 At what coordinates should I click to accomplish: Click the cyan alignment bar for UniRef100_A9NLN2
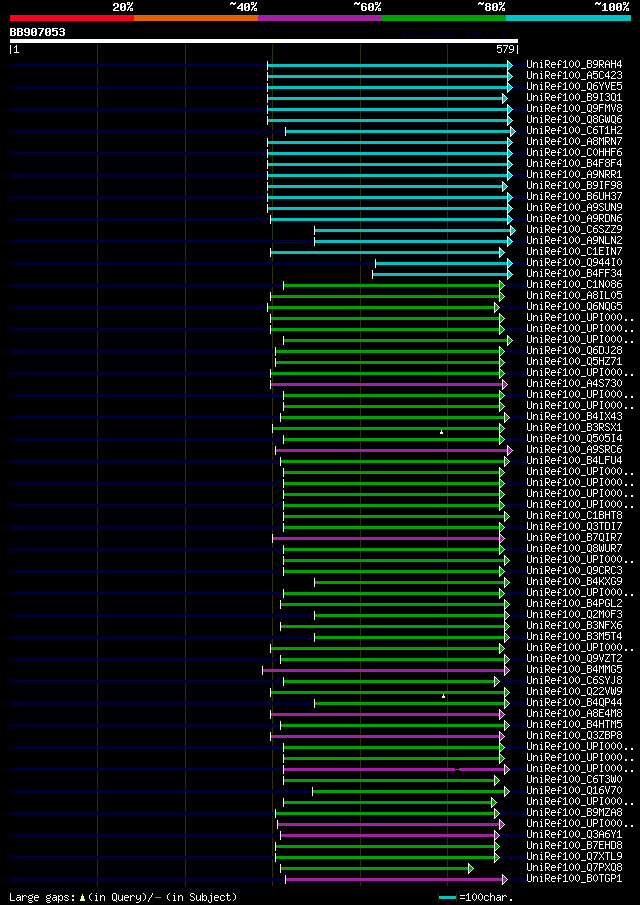pyautogui.click(x=411, y=241)
